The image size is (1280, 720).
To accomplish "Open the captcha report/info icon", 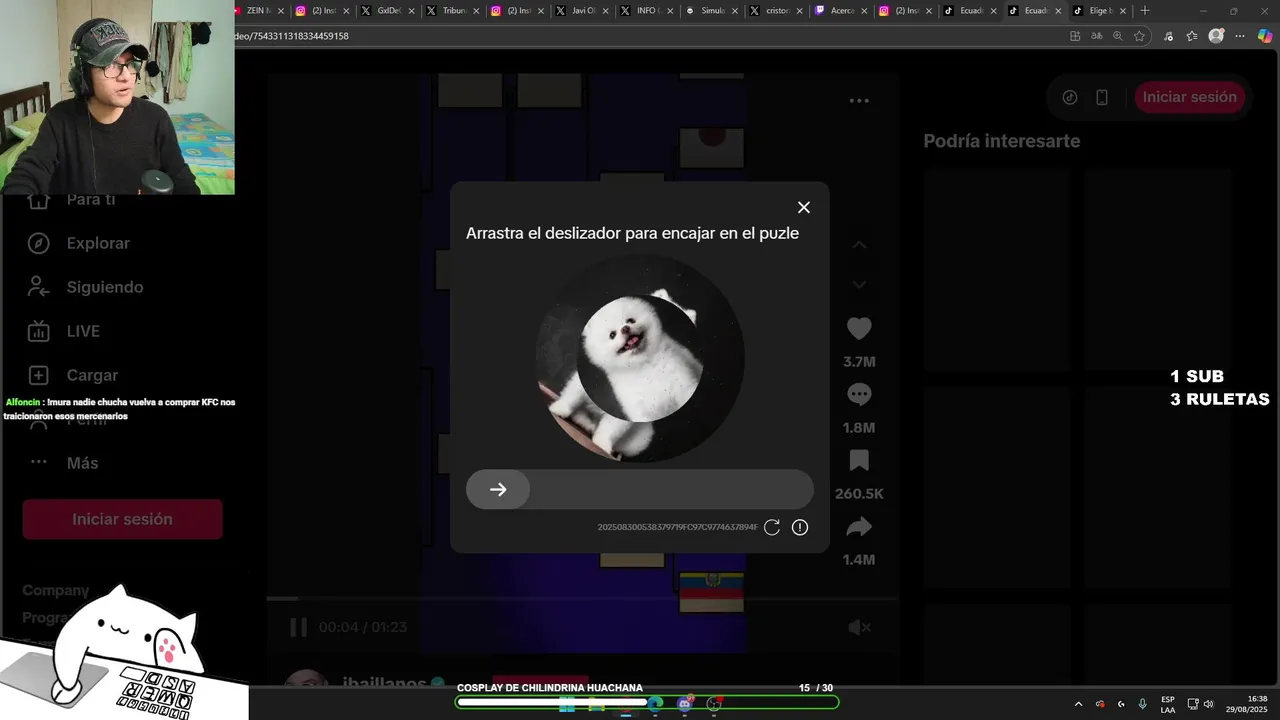I will pyautogui.click(x=800, y=527).
